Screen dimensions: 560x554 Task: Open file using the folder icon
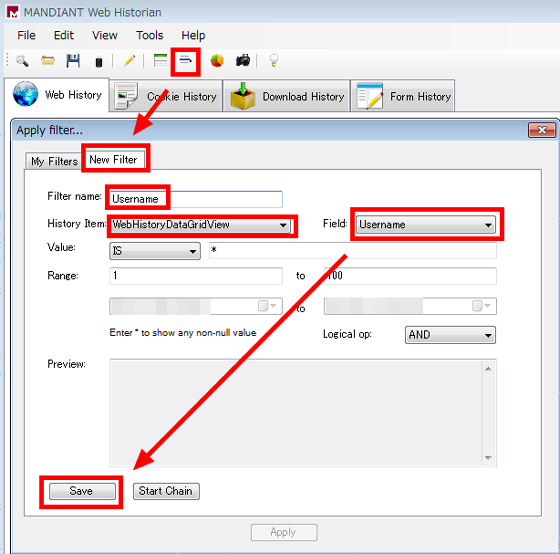tap(48, 61)
